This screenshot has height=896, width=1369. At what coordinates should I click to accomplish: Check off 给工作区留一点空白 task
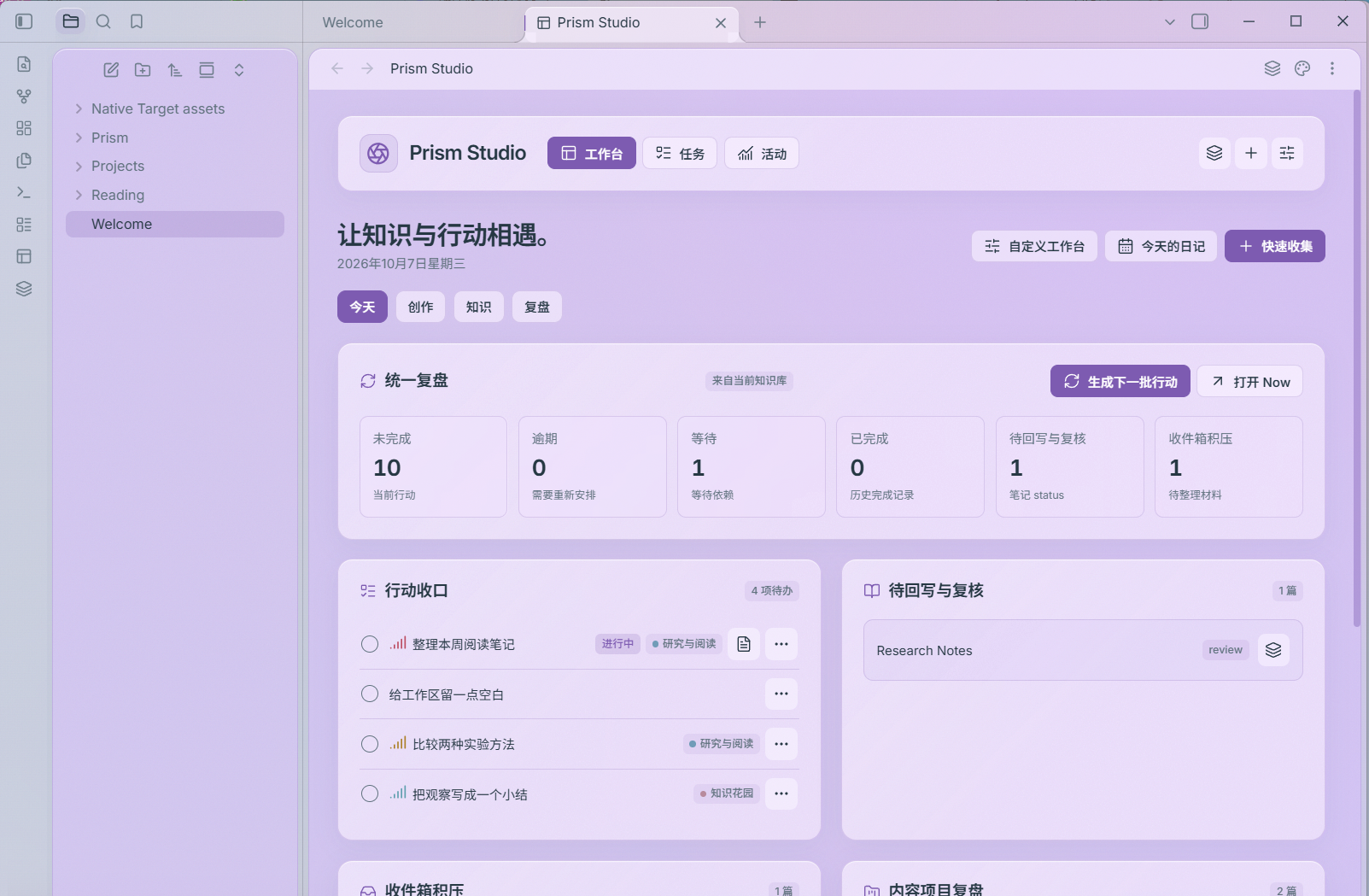pyautogui.click(x=370, y=694)
